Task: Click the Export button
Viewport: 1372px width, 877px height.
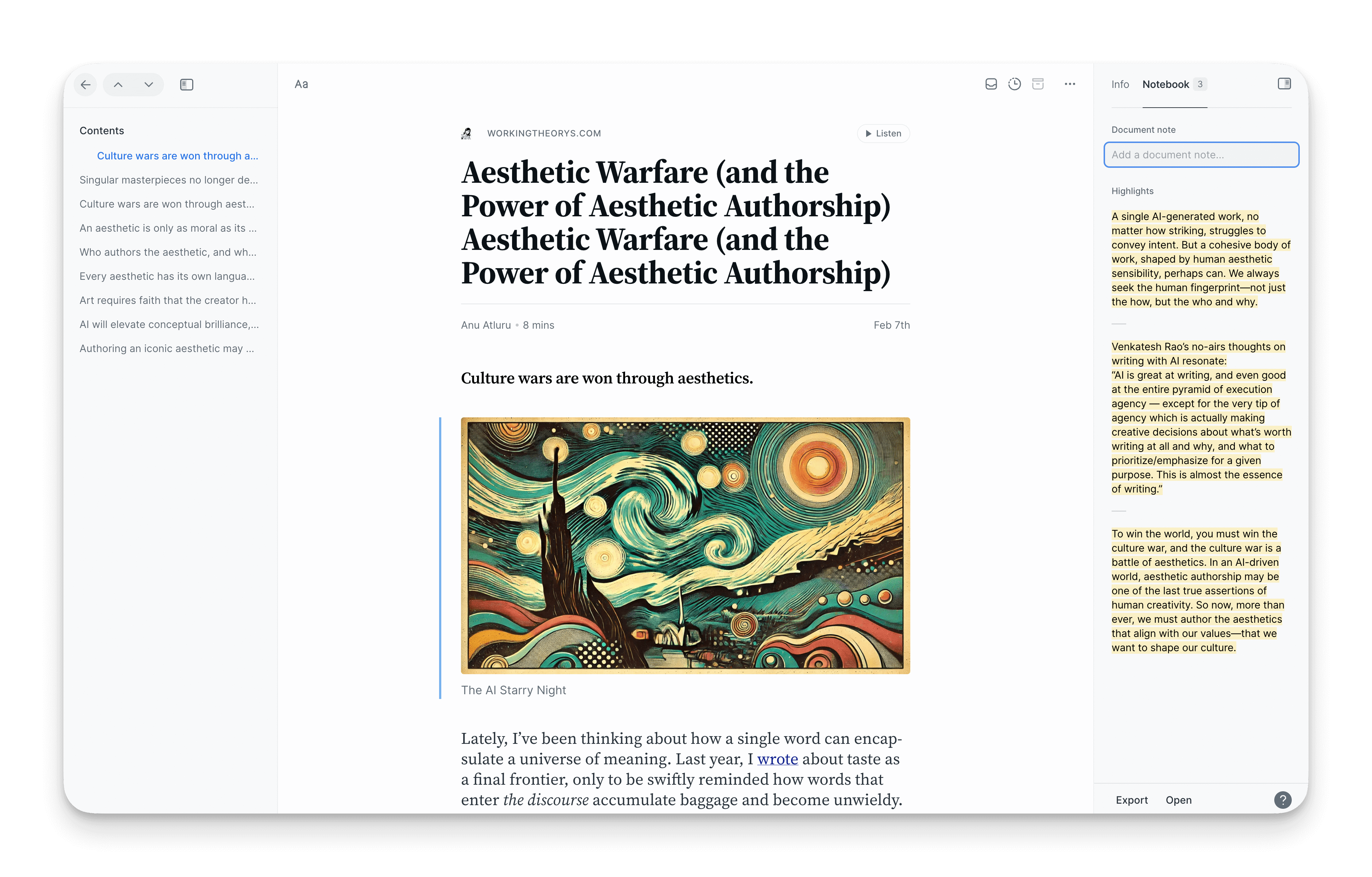Action: pos(1132,800)
